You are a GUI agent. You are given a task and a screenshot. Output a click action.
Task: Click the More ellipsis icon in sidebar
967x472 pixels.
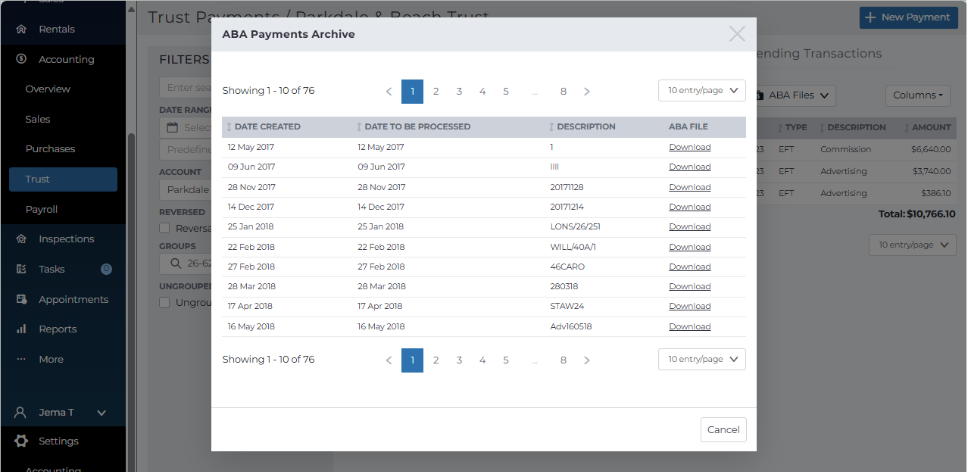tap(21, 359)
